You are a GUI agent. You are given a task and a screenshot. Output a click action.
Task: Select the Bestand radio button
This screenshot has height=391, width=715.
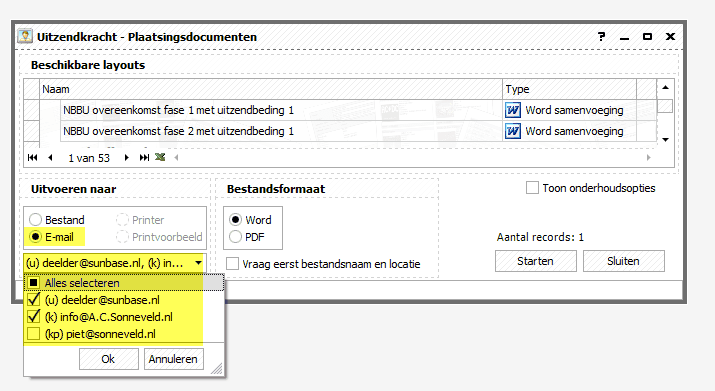point(35,220)
